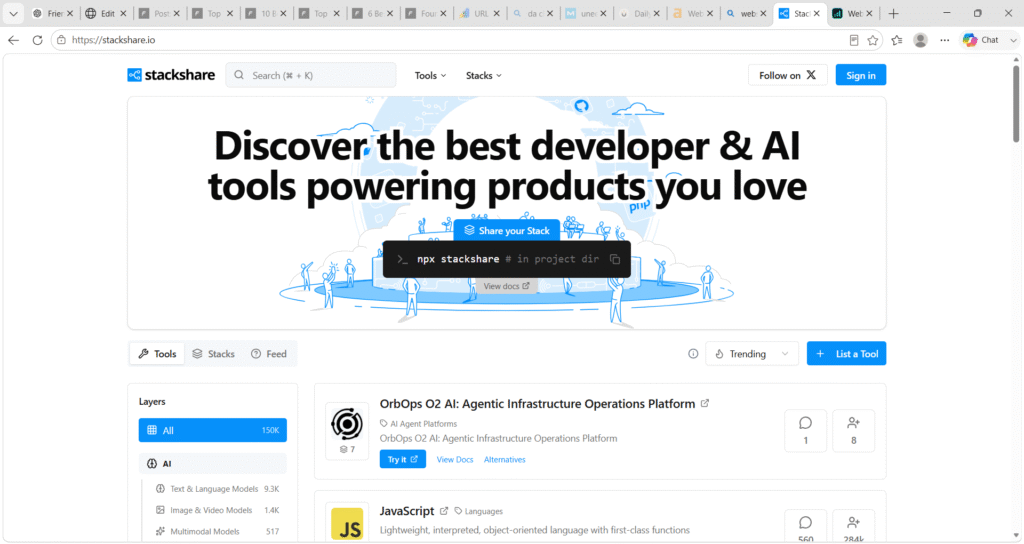The height and width of the screenshot is (544, 1024).
Task: Click the Try it button
Action: [402, 460]
